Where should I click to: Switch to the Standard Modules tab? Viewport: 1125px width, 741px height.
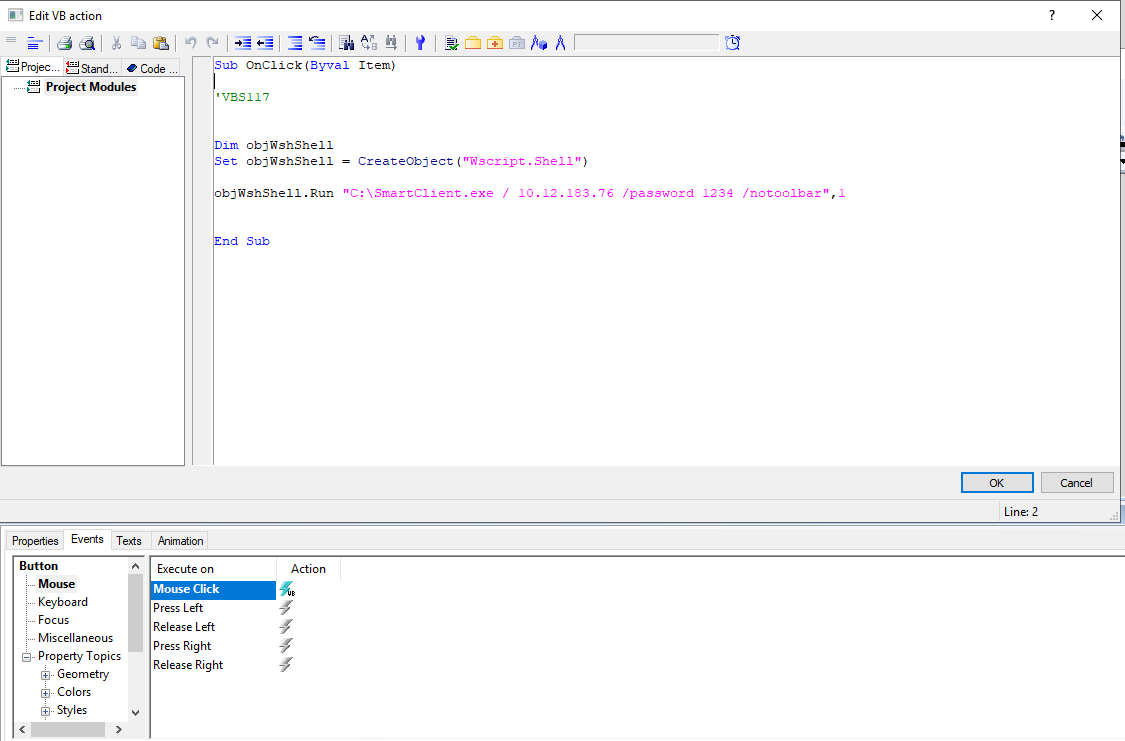pos(93,68)
